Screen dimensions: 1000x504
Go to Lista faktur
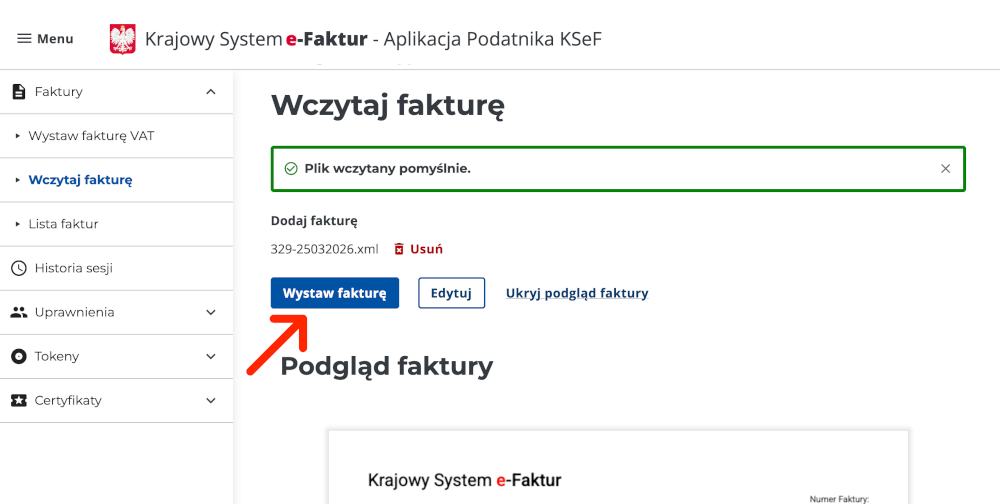tap(63, 224)
